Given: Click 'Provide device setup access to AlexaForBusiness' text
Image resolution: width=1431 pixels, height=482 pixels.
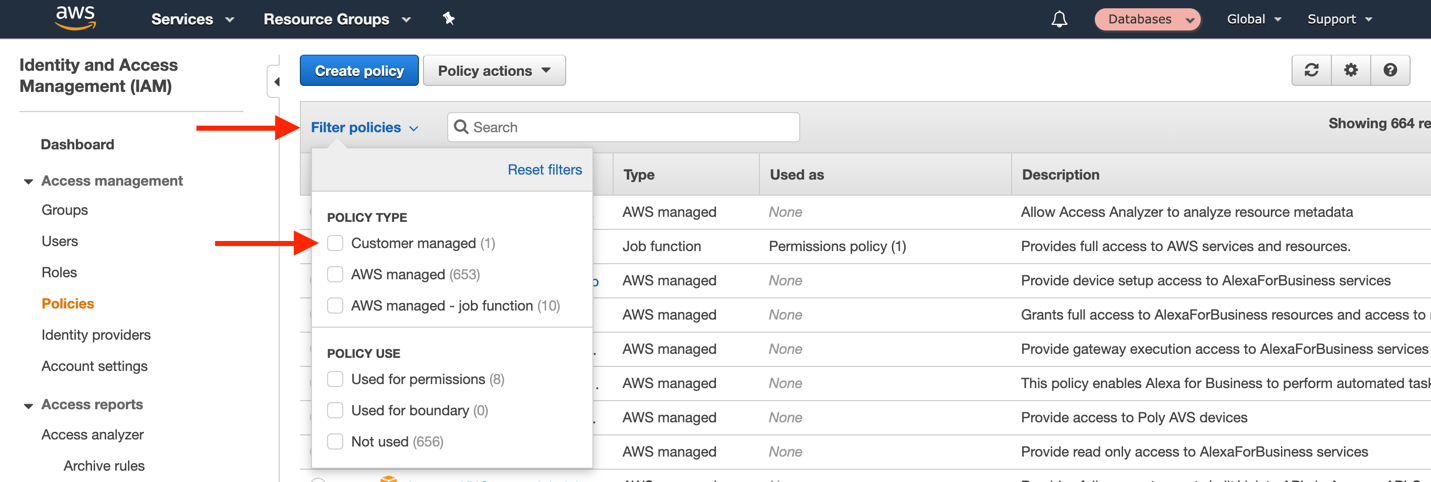Looking at the screenshot, I should [x=1206, y=280].
